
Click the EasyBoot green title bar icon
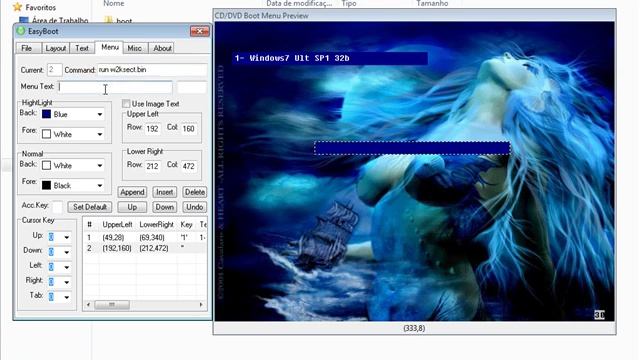coord(21,31)
